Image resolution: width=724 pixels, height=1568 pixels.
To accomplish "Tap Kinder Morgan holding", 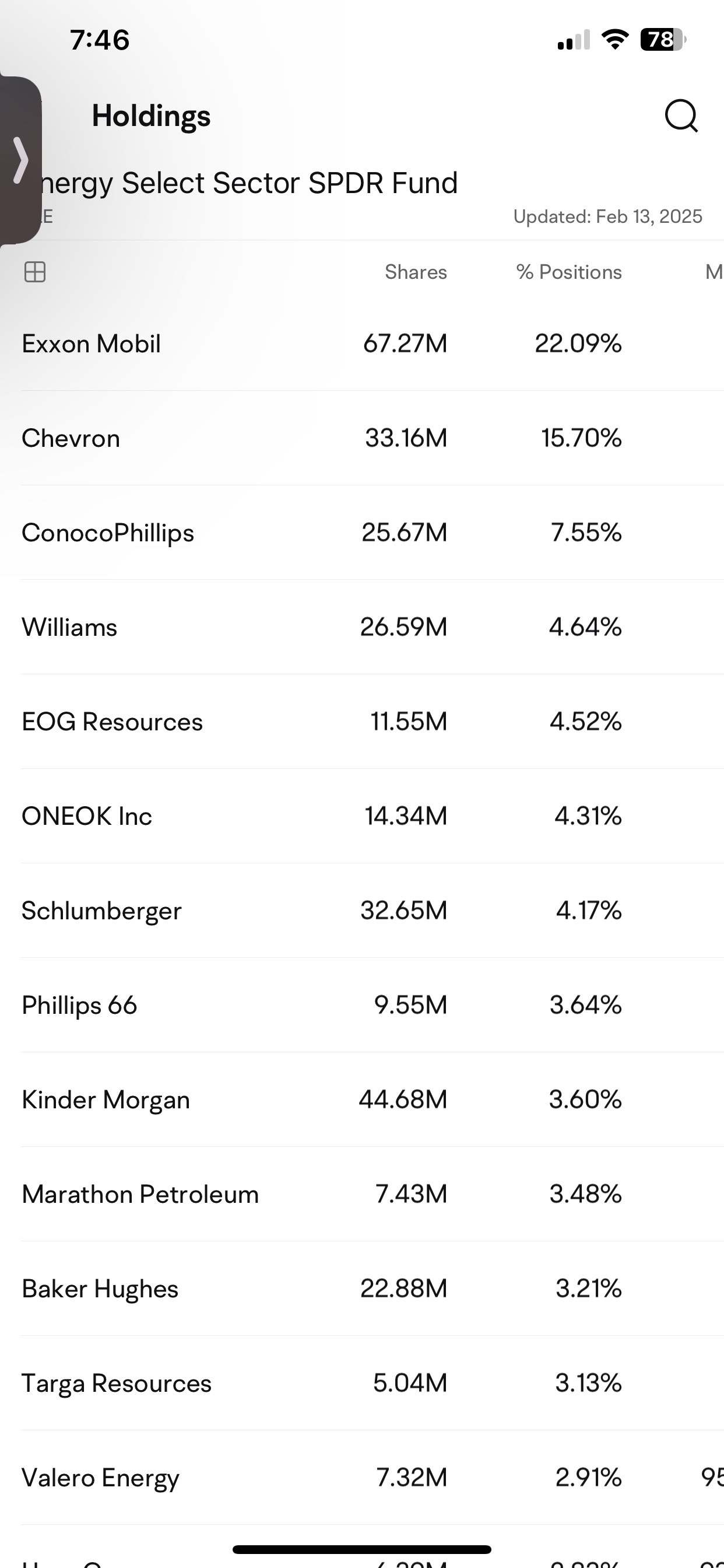I will [372, 1100].
